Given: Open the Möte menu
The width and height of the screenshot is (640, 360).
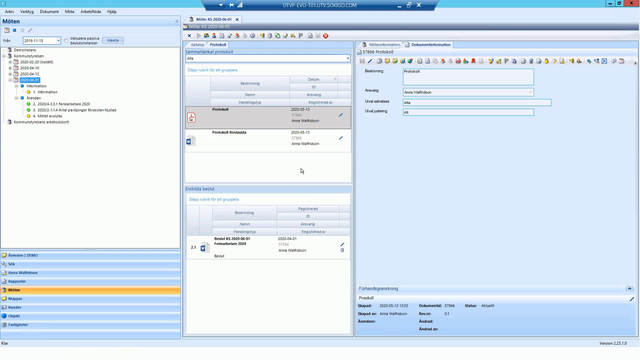Looking at the screenshot, I should (x=69, y=12).
